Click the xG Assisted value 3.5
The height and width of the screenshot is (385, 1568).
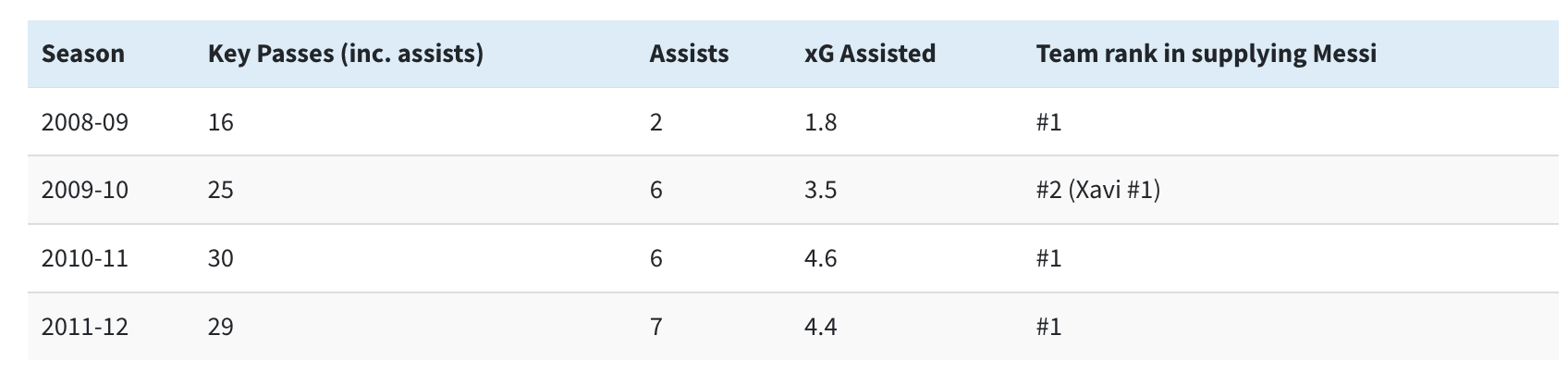821,190
